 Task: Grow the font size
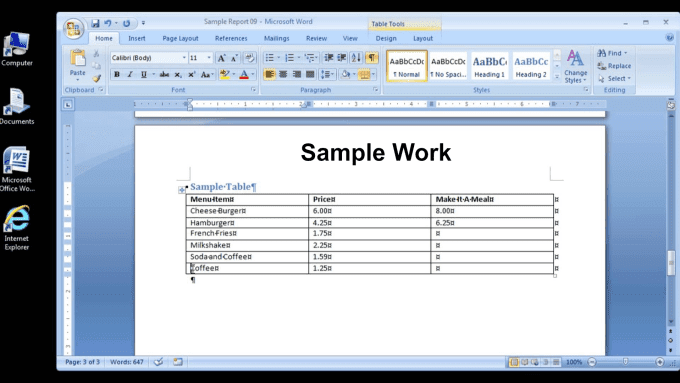[x=221, y=58]
